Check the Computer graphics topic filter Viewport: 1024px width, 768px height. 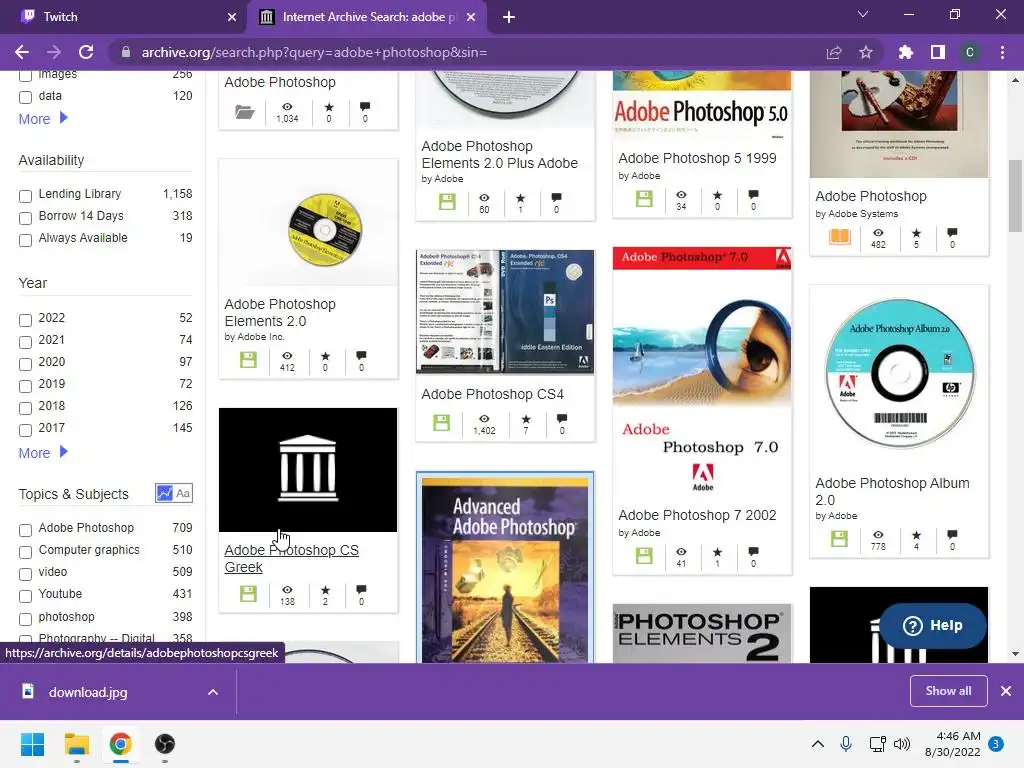click(25, 552)
